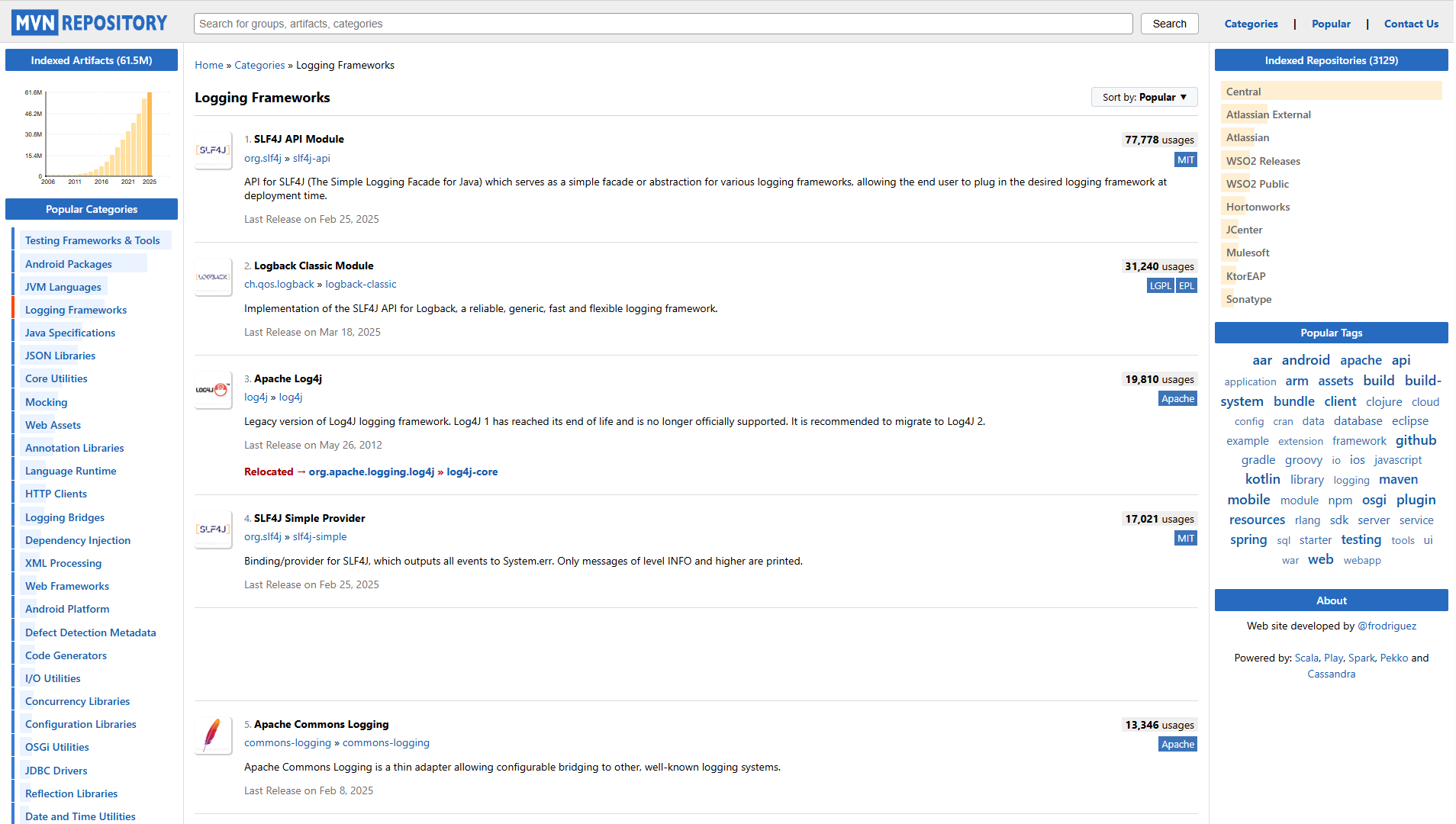
Task: Click the LGPL license badge for Logback
Action: coord(1160,286)
